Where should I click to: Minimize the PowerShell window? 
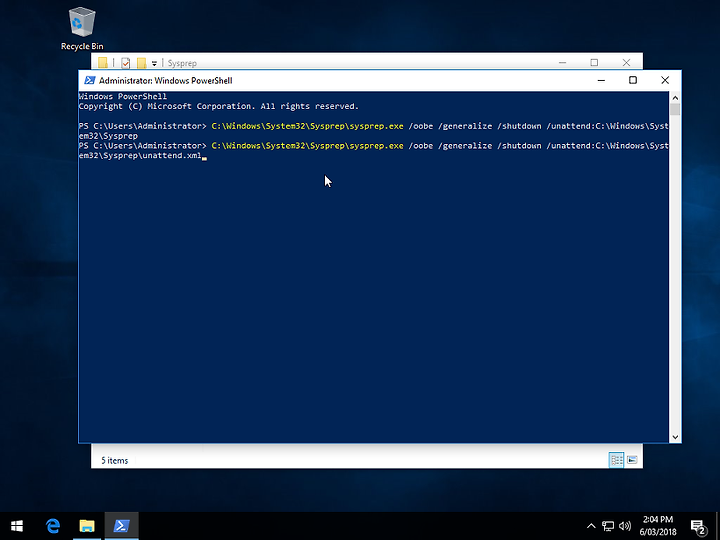pos(601,80)
